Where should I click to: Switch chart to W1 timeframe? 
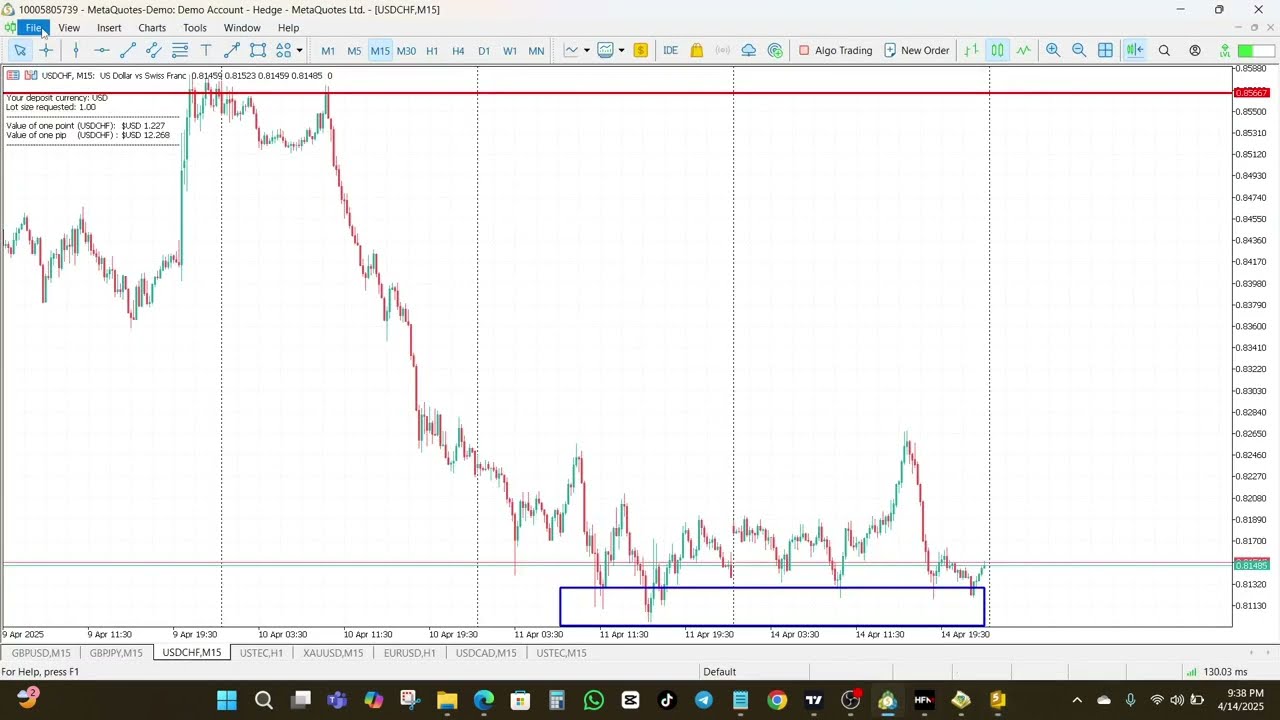(510, 51)
